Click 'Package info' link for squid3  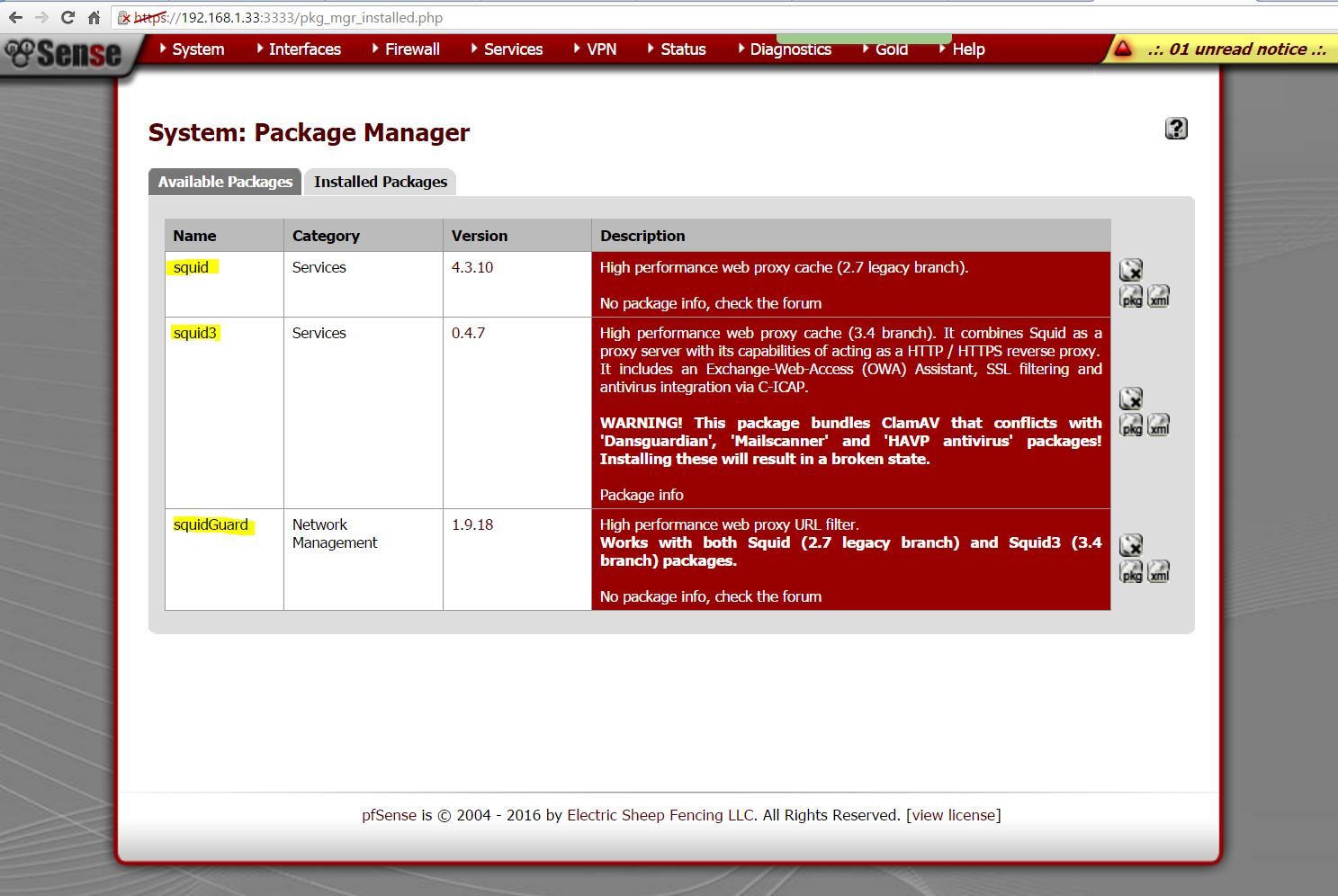pos(642,495)
